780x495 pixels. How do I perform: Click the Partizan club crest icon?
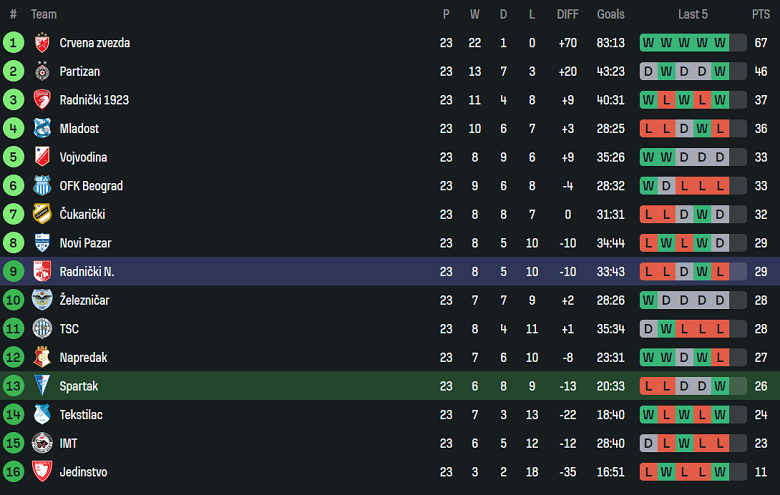pyautogui.click(x=42, y=72)
